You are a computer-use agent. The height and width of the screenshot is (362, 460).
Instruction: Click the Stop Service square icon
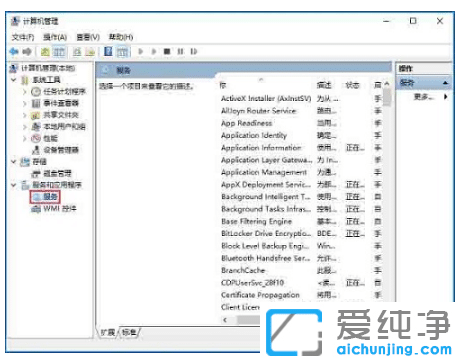click(167, 52)
